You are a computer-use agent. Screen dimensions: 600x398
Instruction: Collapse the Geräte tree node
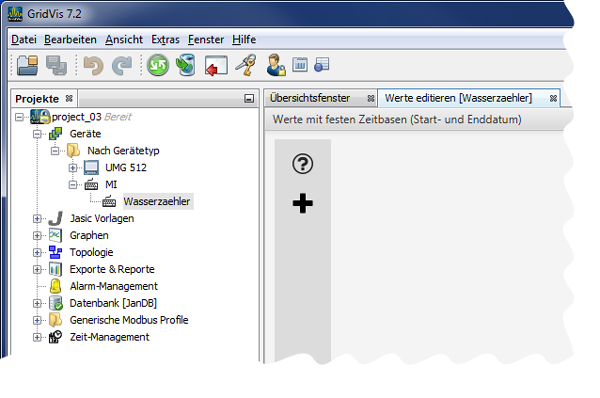pyautogui.click(x=37, y=134)
